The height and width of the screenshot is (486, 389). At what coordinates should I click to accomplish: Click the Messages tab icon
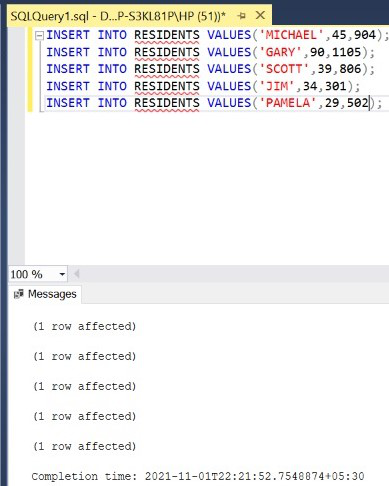click(18, 294)
